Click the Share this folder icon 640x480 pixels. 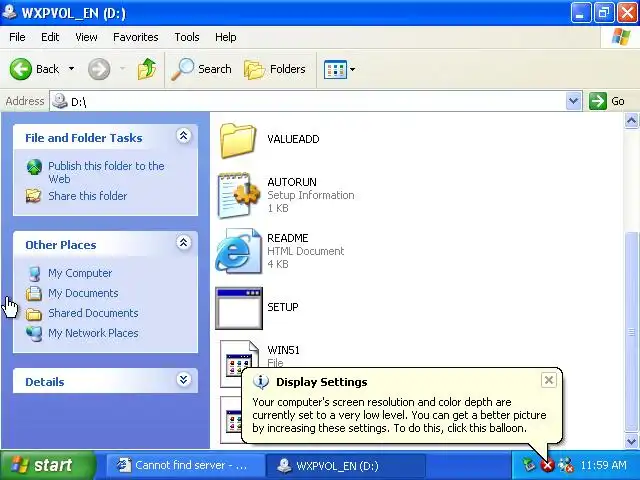(33, 196)
